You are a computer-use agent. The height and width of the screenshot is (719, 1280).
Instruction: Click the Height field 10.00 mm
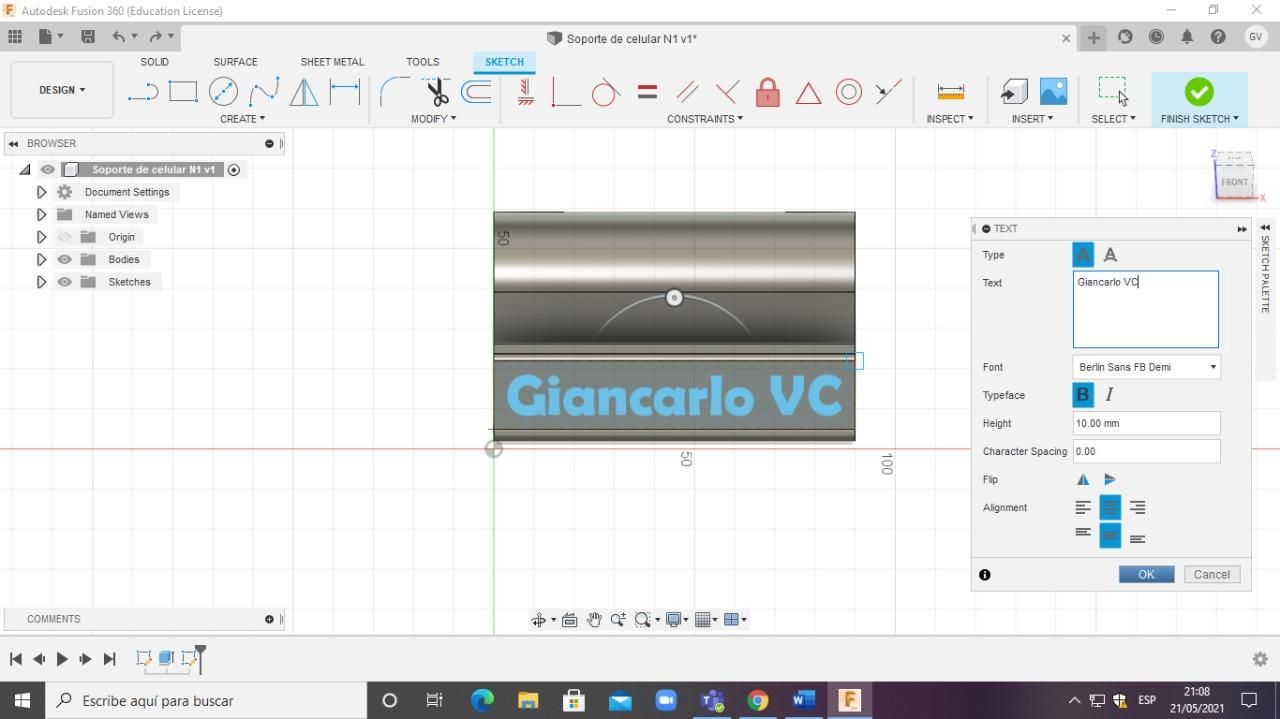[x=1146, y=423]
